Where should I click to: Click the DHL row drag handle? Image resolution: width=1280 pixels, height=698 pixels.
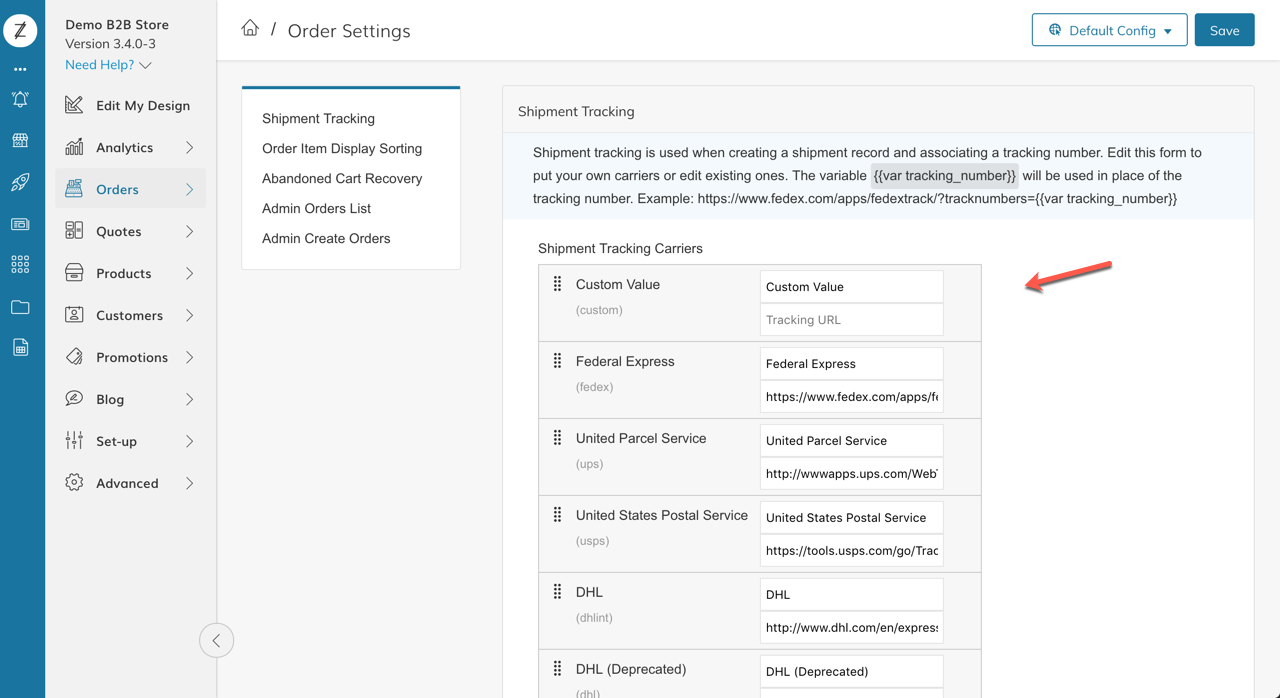coord(558,592)
